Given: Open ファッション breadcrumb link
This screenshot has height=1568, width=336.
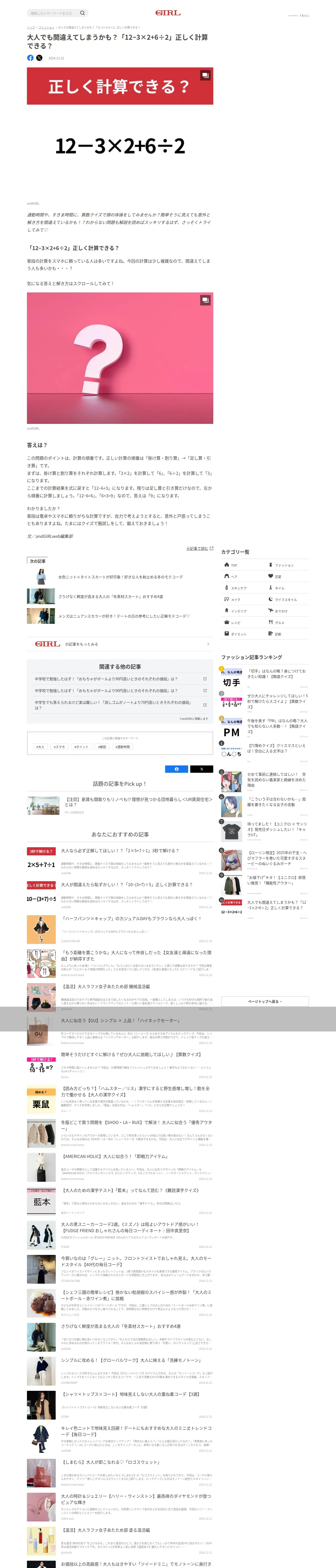Looking at the screenshot, I should tap(47, 27).
